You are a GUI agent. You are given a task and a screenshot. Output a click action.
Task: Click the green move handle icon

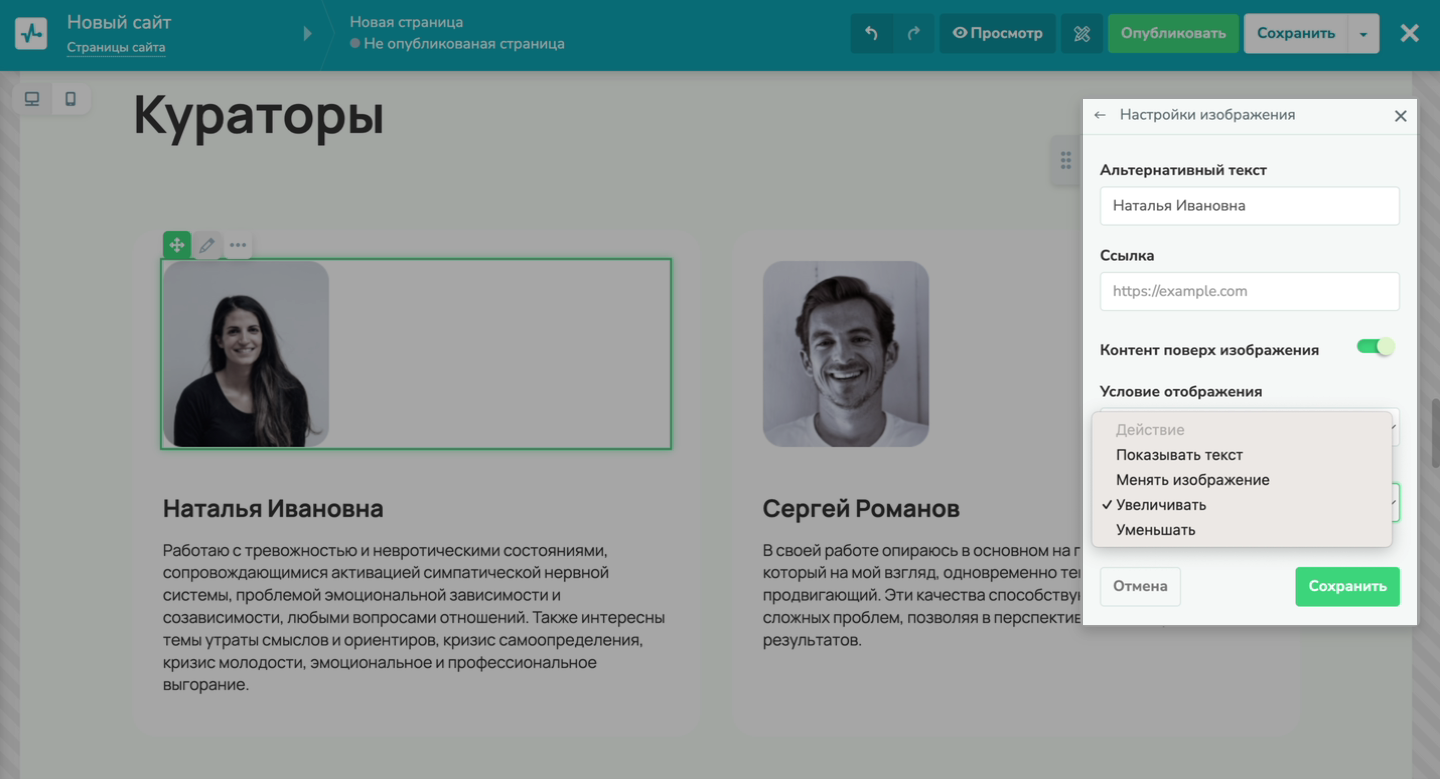coord(177,245)
